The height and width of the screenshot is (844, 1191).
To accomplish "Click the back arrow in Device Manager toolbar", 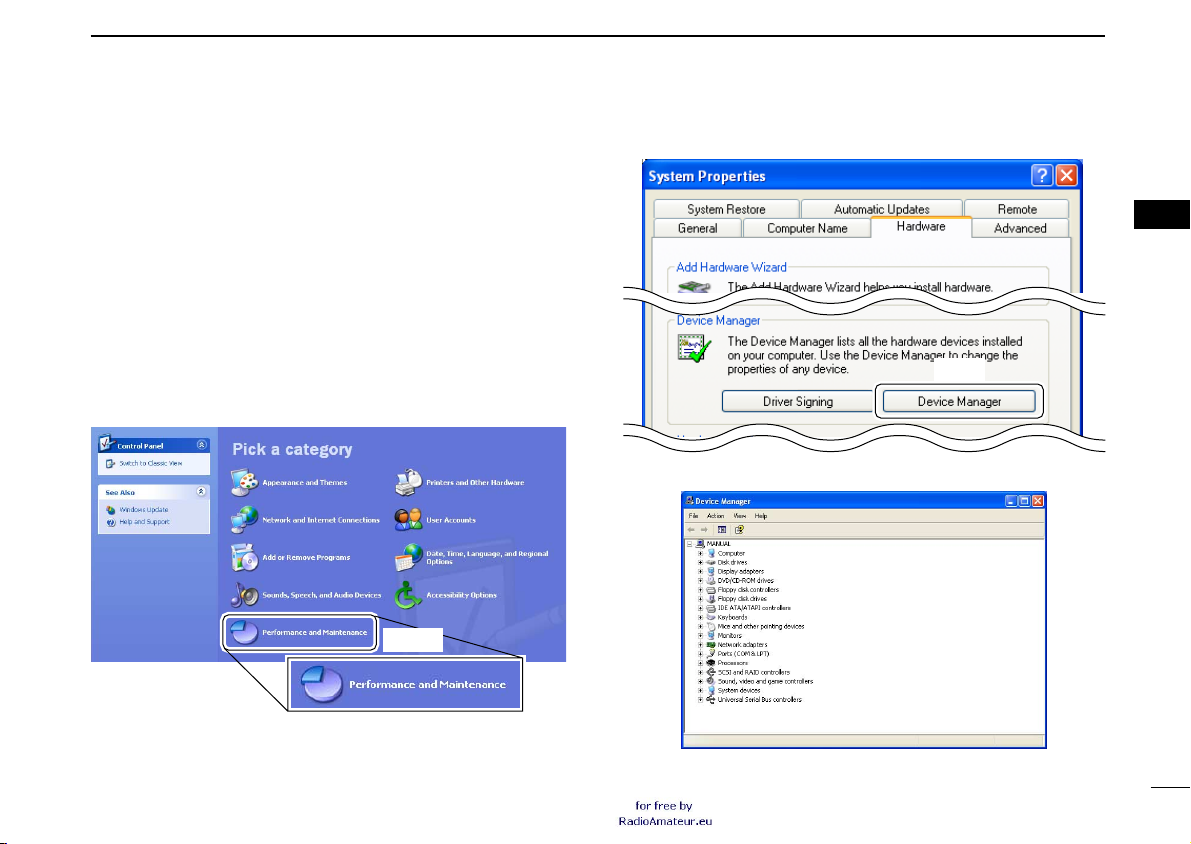I will pyautogui.click(x=691, y=529).
